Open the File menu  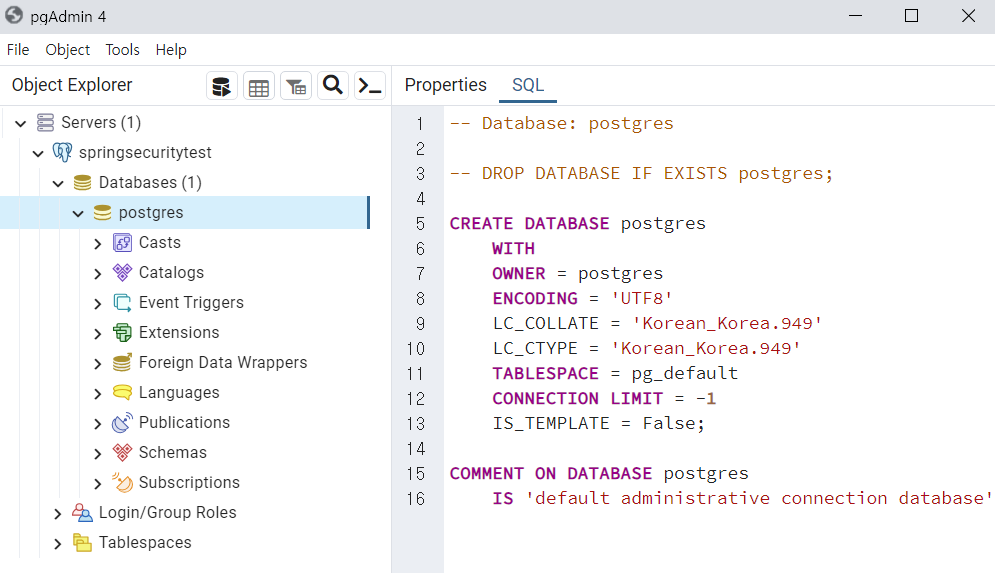click(18, 50)
